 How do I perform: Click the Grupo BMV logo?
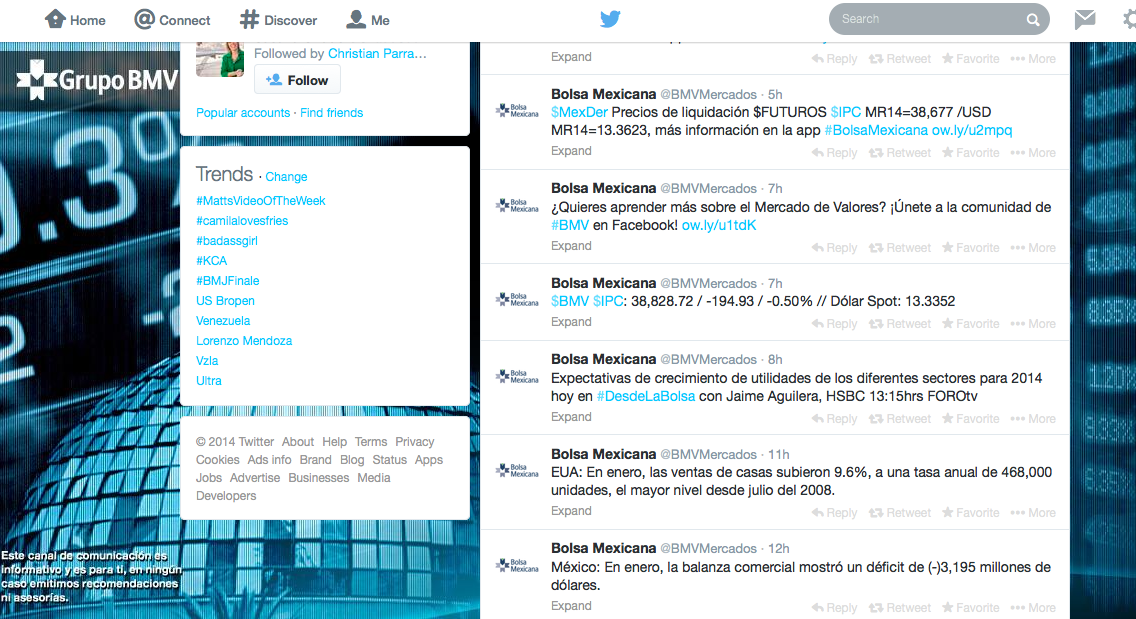(97, 80)
